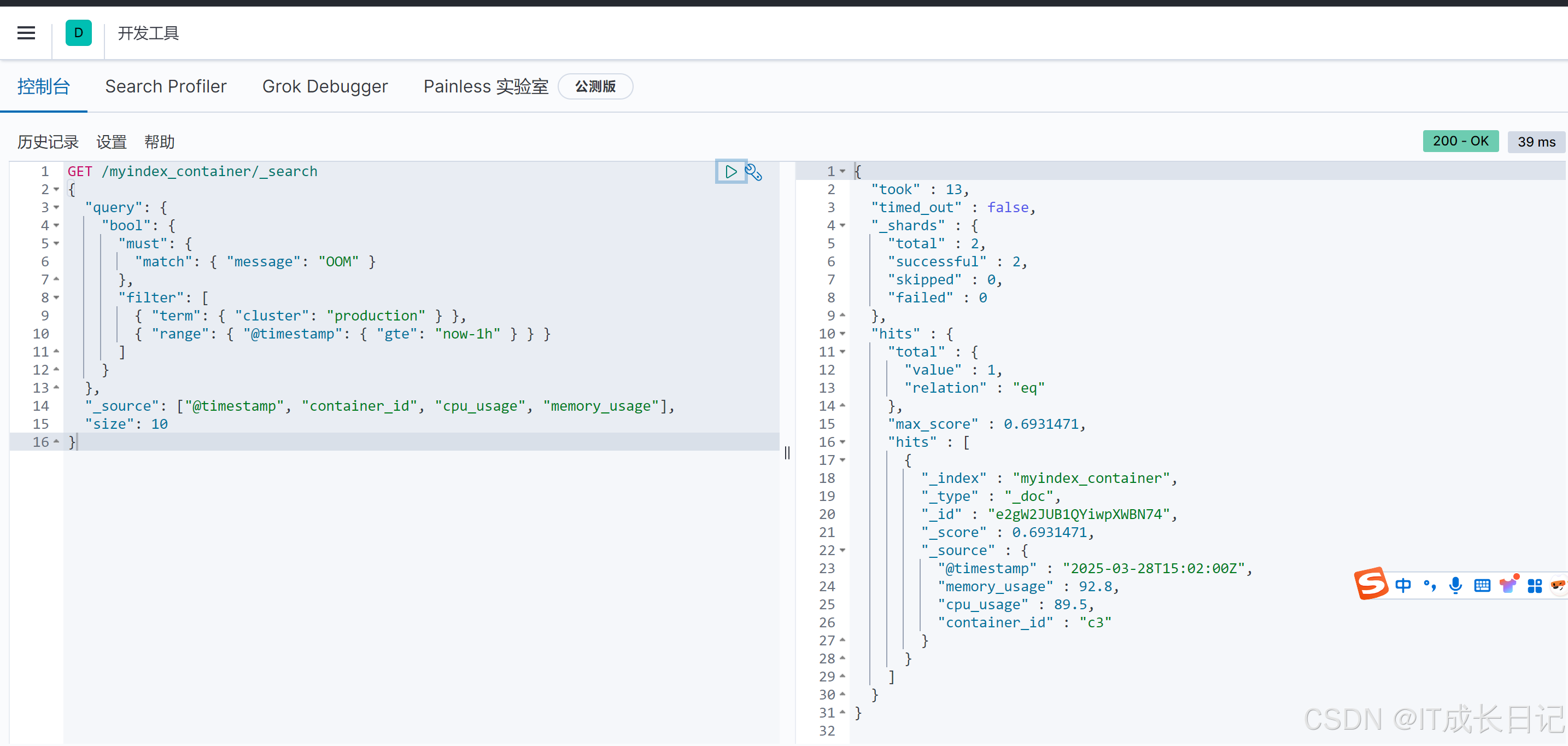Collapse "_shards" object in response panel
This screenshot has width=1568, height=746.
842,225
